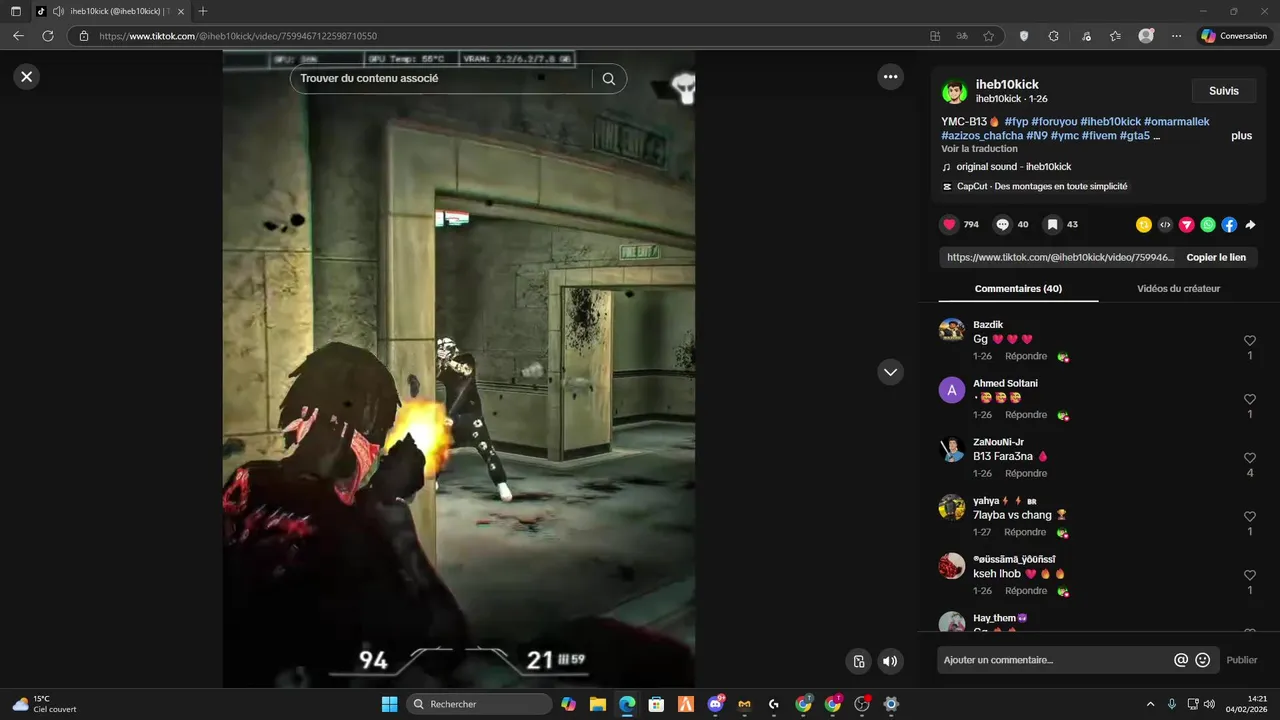Image resolution: width=1280 pixels, height=720 pixels.
Task: Close the TikTok video viewer
Action: click(27, 76)
